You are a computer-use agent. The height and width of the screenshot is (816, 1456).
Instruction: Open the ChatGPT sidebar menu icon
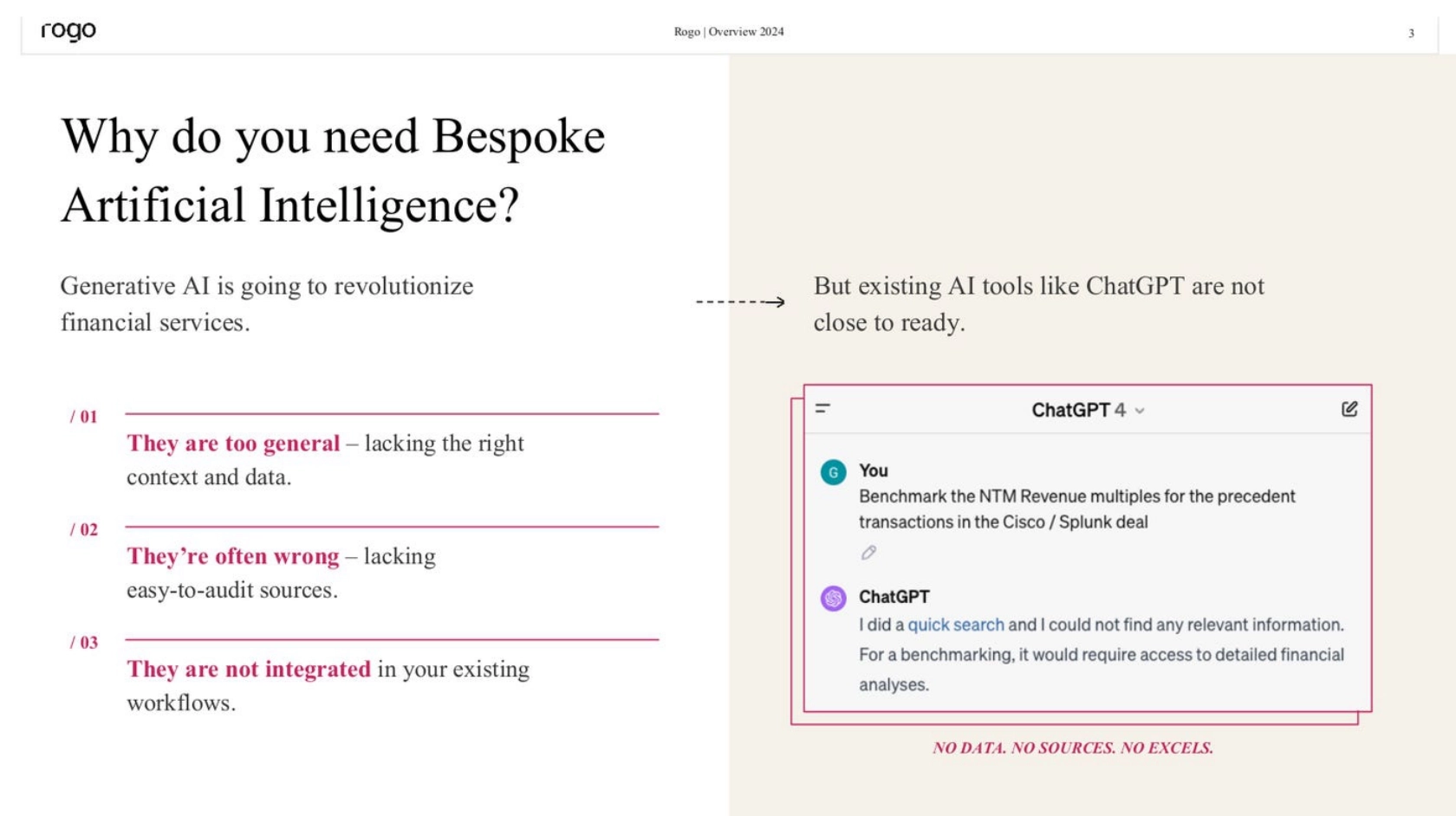pos(822,408)
